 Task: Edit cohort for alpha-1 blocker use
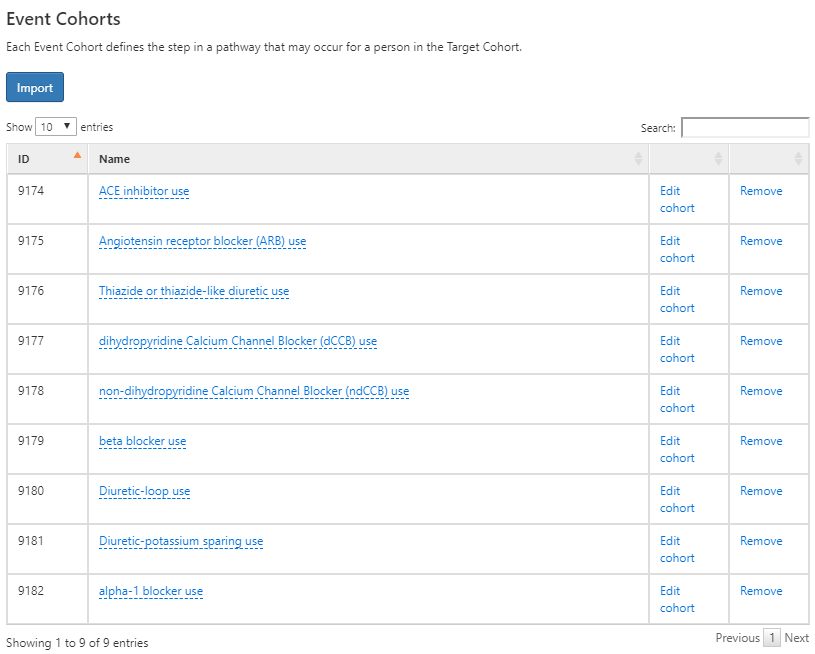coord(677,599)
